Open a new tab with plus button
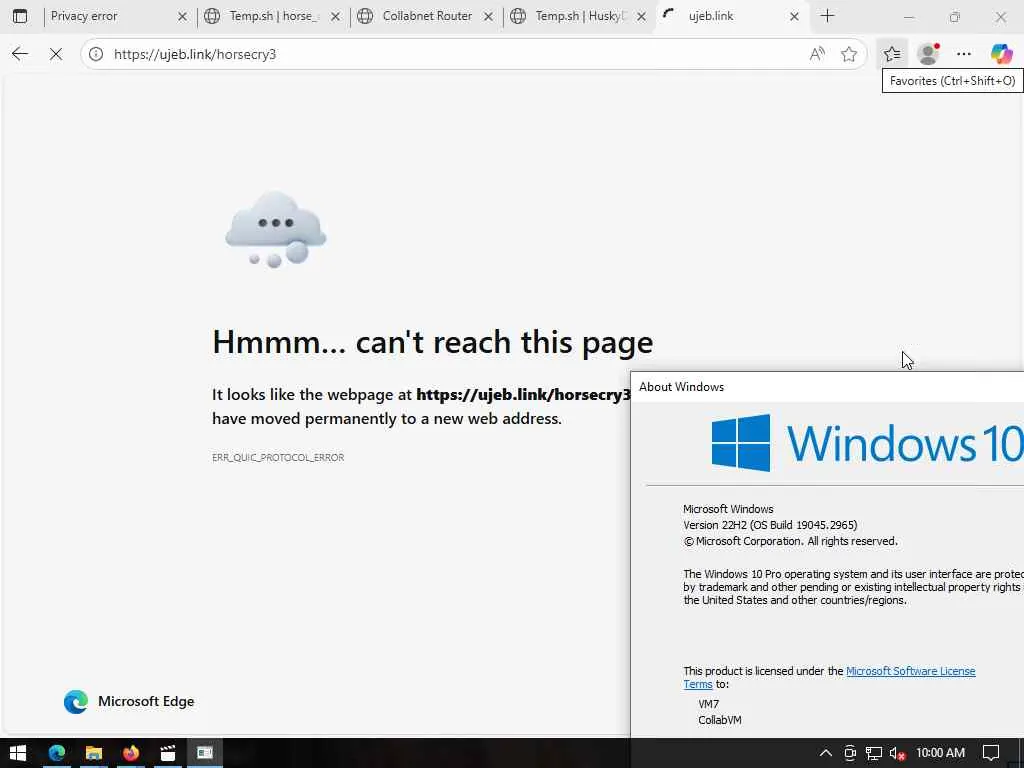The height and width of the screenshot is (768, 1024). [827, 16]
